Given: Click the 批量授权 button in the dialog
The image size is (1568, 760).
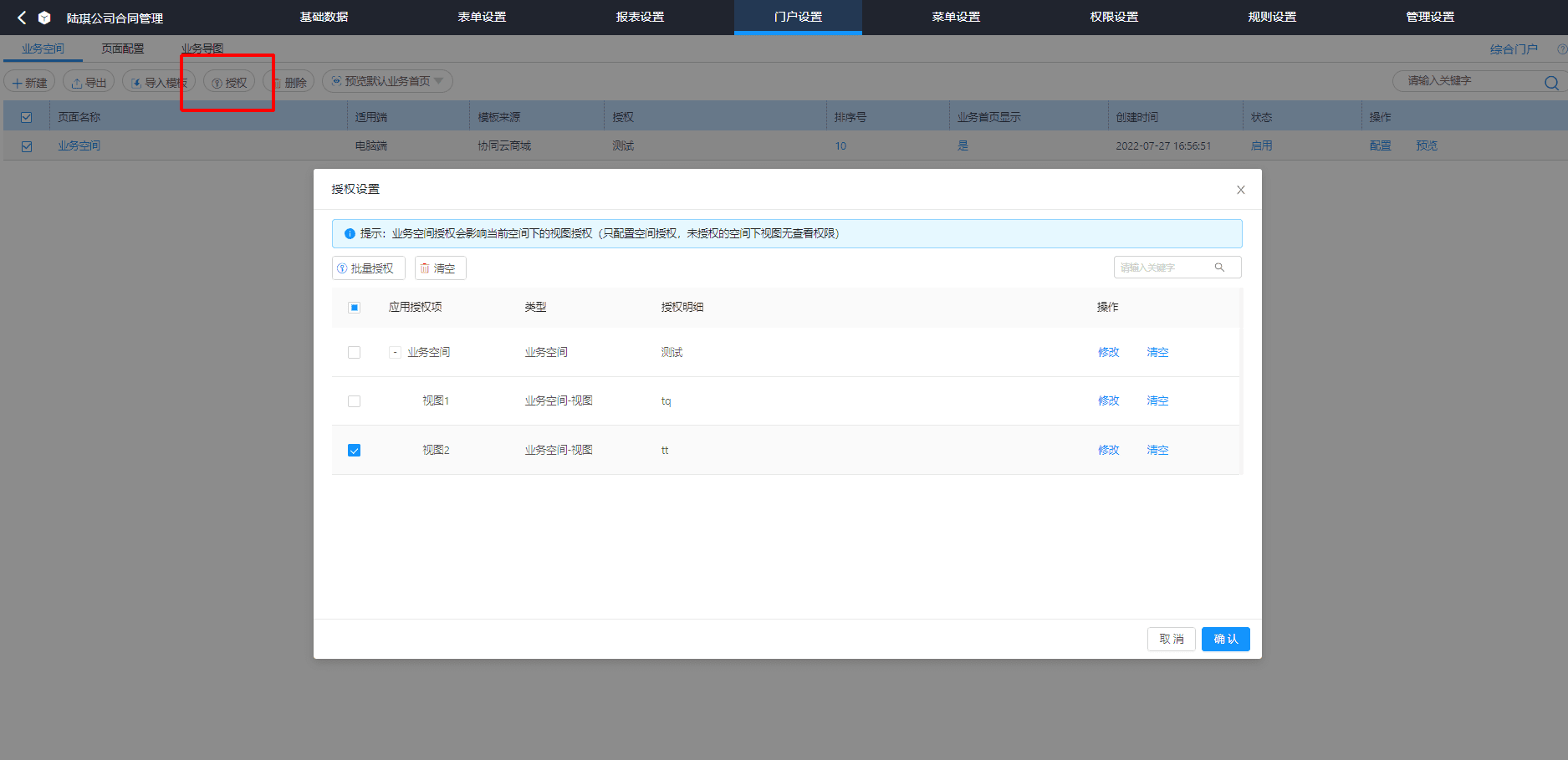Looking at the screenshot, I should pyautogui.click(x=369, y=268).
